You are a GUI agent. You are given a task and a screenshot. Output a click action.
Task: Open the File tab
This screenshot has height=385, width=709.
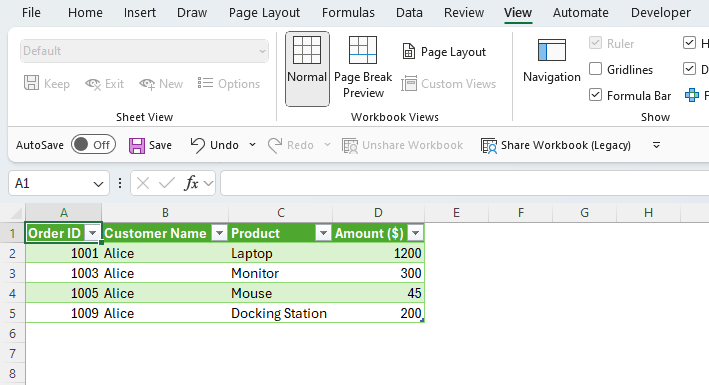pos(31,13)
